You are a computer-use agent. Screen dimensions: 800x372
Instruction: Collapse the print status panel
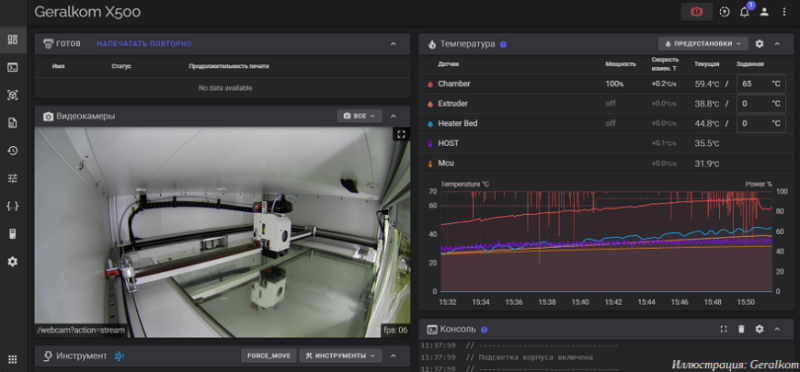pos(393,44)
